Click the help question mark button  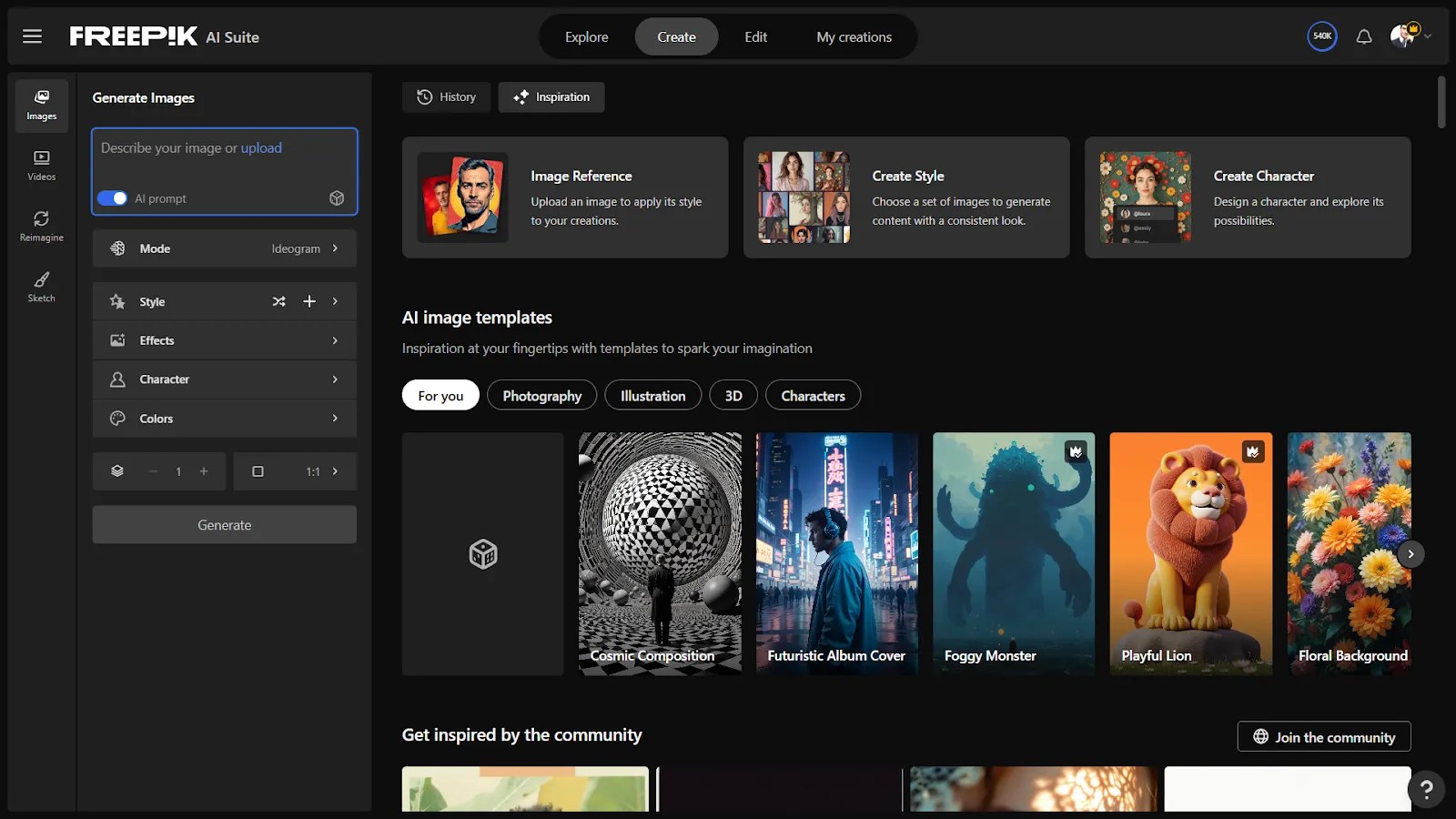tap(1426, 789)
